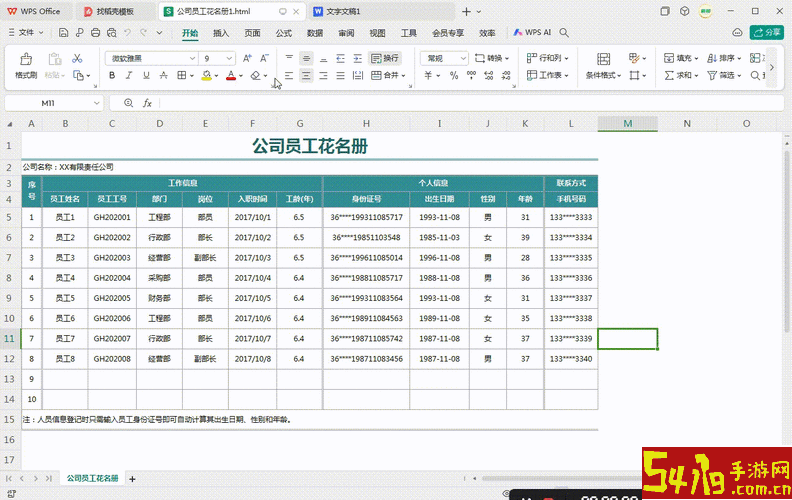
Task: Toggle middle vertical alignment
Action: coord(306,58)
